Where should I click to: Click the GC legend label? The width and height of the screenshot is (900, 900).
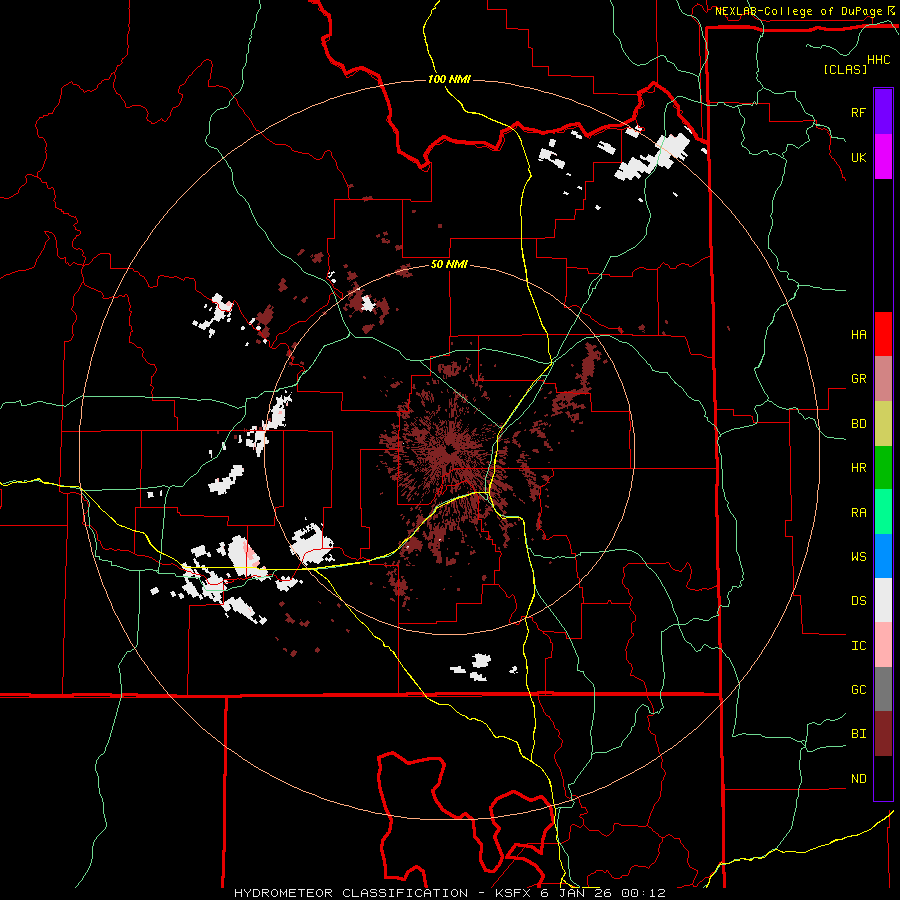point(858,690)
